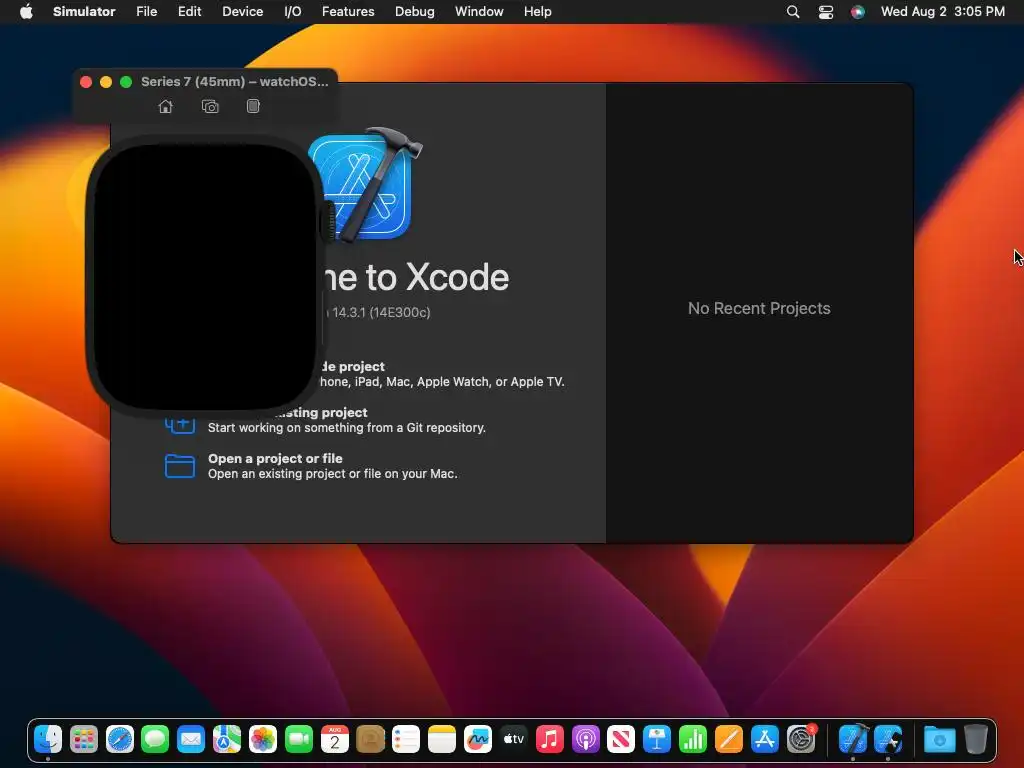Viewport: 1024px width, 768px height.
Task: Click the black Apple Watch simulator screen
Action: 204,276
